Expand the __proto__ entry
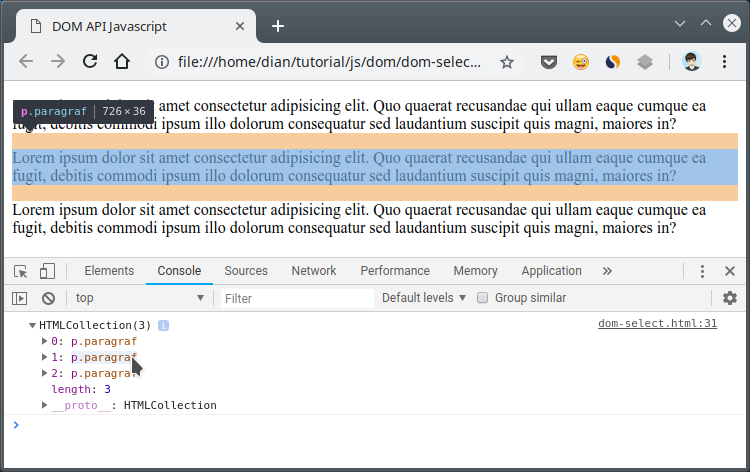The width and height of the screenshot is (750, 472). pyautogui.click(x=44, y=405)
